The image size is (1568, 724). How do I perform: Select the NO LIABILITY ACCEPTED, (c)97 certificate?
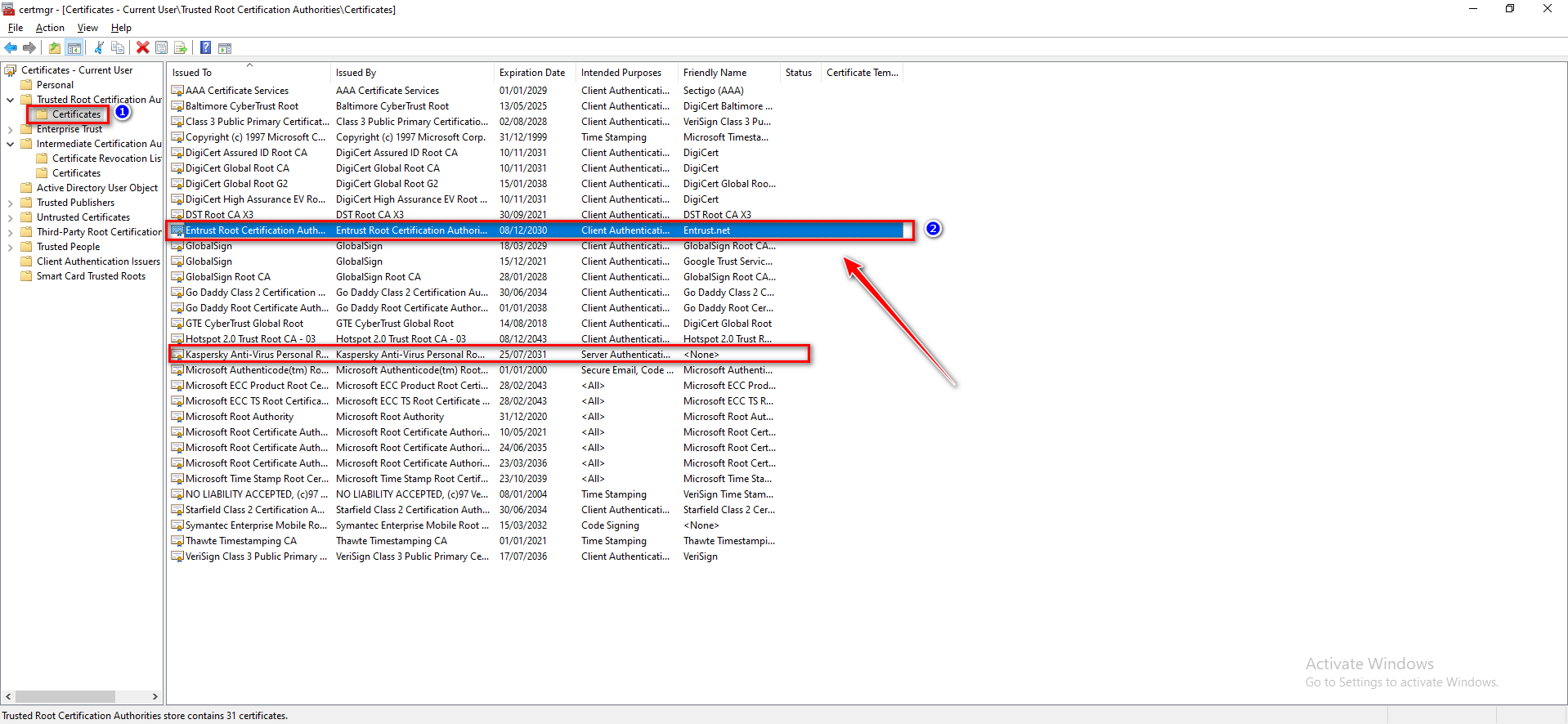tap(256, 494)
